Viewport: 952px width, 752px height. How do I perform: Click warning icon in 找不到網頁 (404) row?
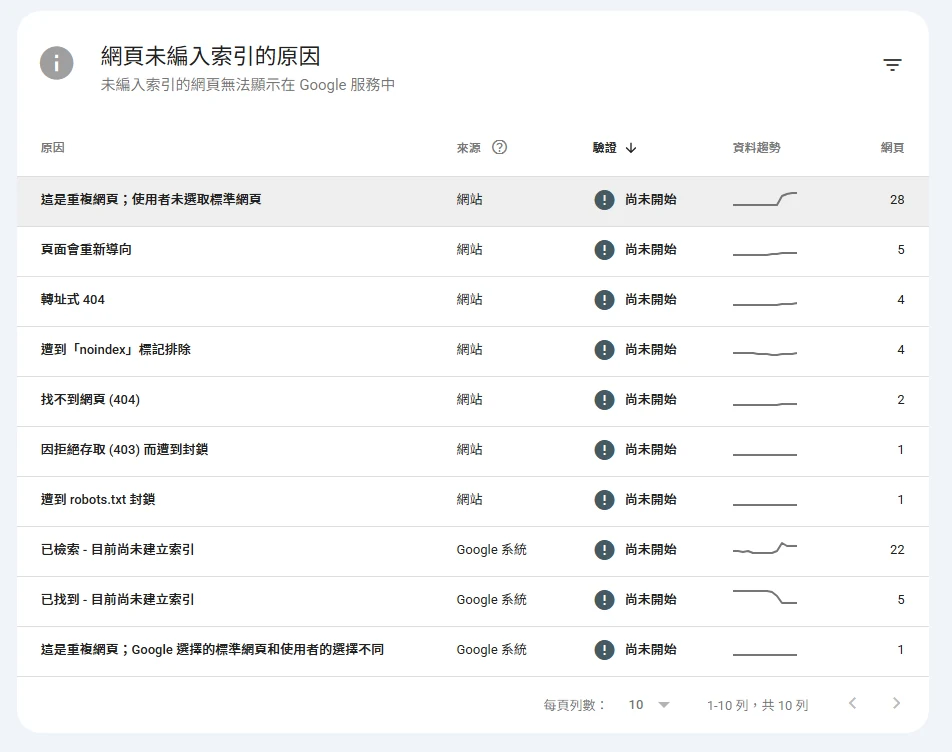[x=604, y=400]
